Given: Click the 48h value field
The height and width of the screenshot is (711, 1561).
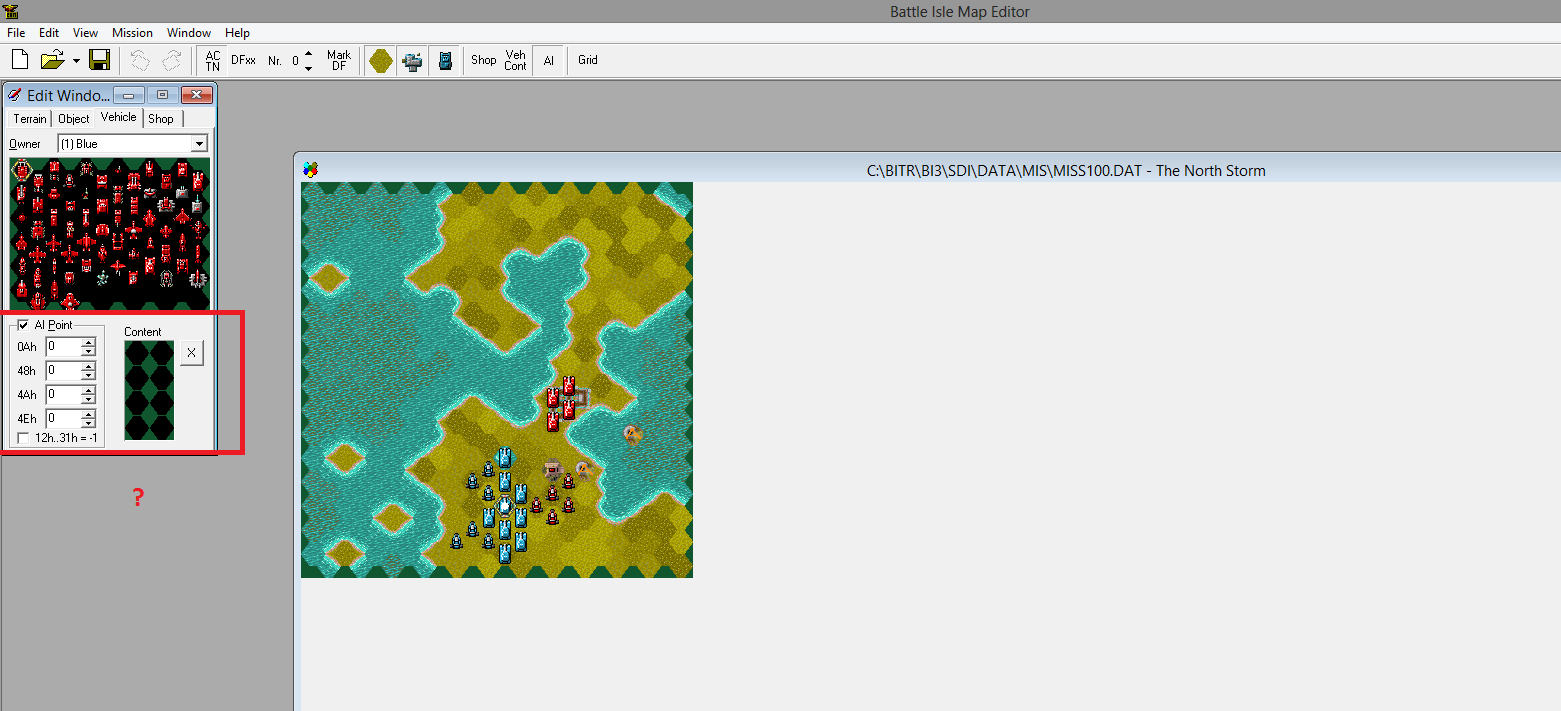Looking at the screenshot, I should (x=63, y=371).
